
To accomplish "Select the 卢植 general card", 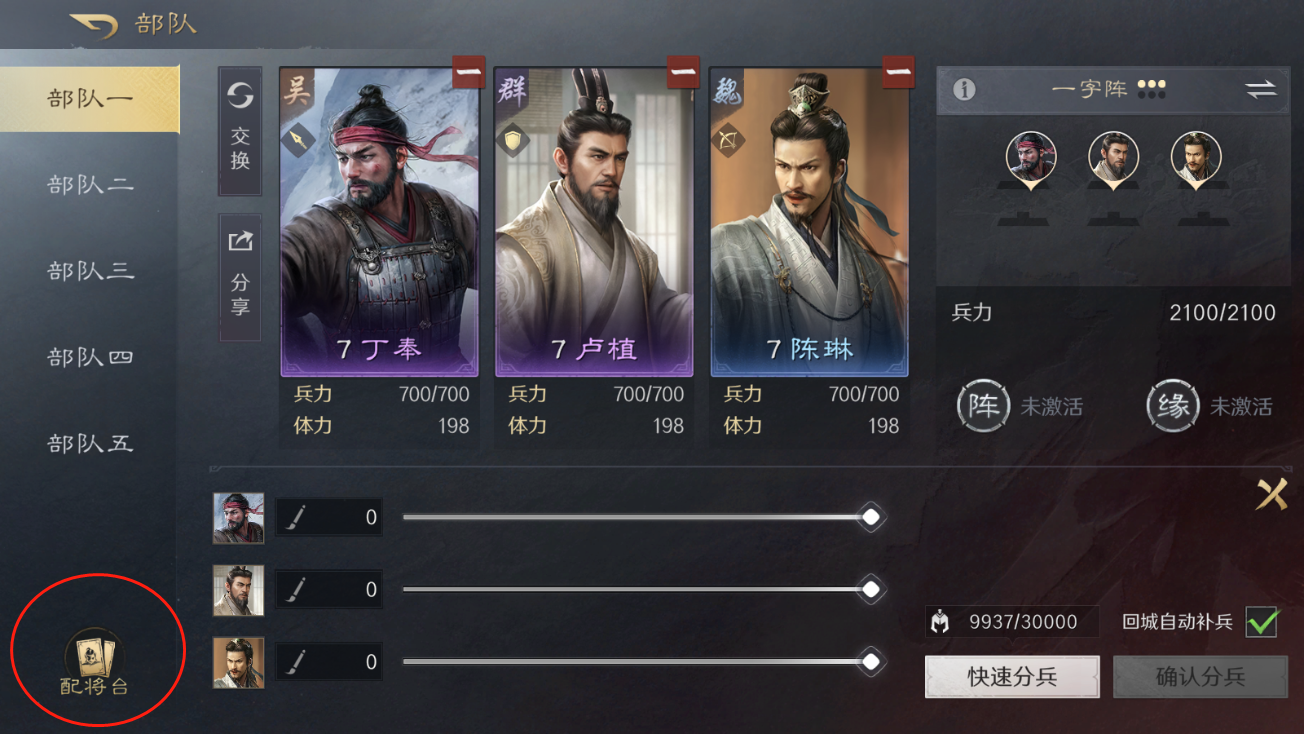I will tap(594, 222).
